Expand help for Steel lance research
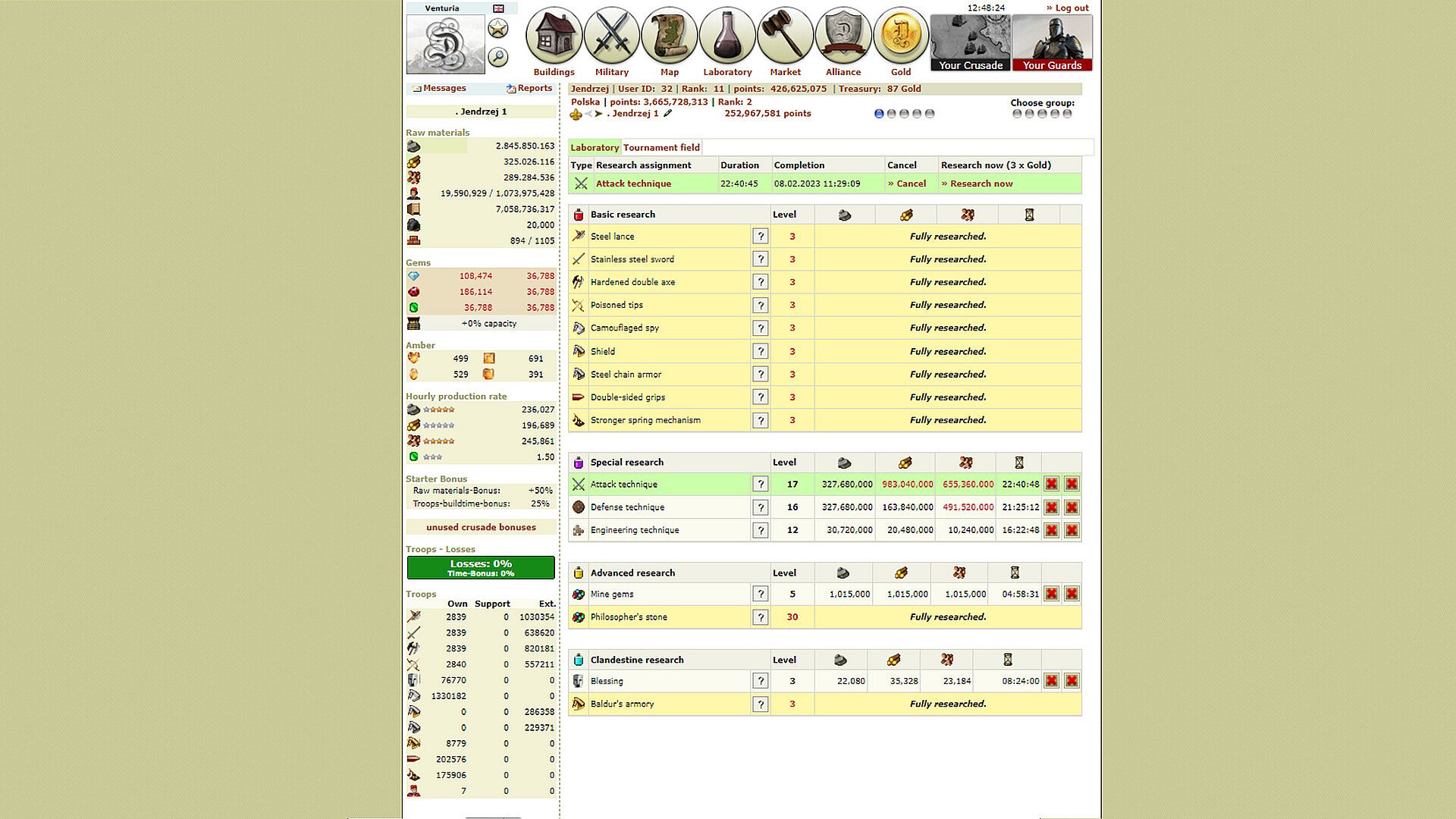Screen dimensions: 1456x819 point(760,237)
